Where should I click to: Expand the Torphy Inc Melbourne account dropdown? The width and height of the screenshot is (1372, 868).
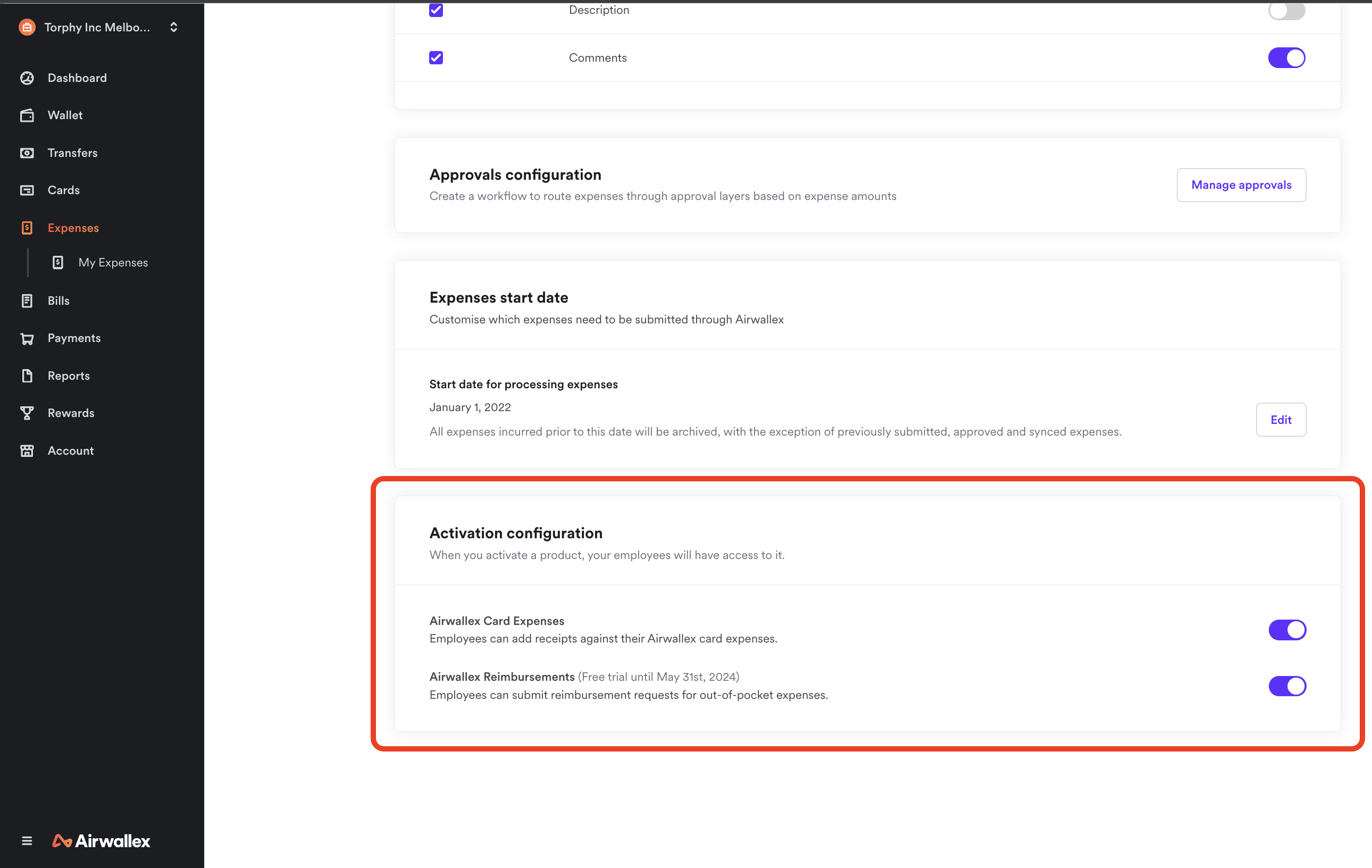click(173, 27)
